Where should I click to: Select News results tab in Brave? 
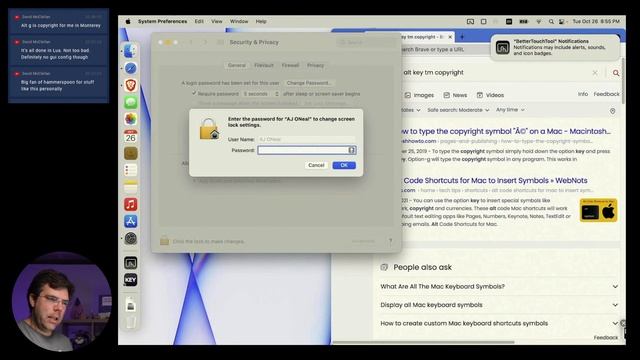point(455,95)
